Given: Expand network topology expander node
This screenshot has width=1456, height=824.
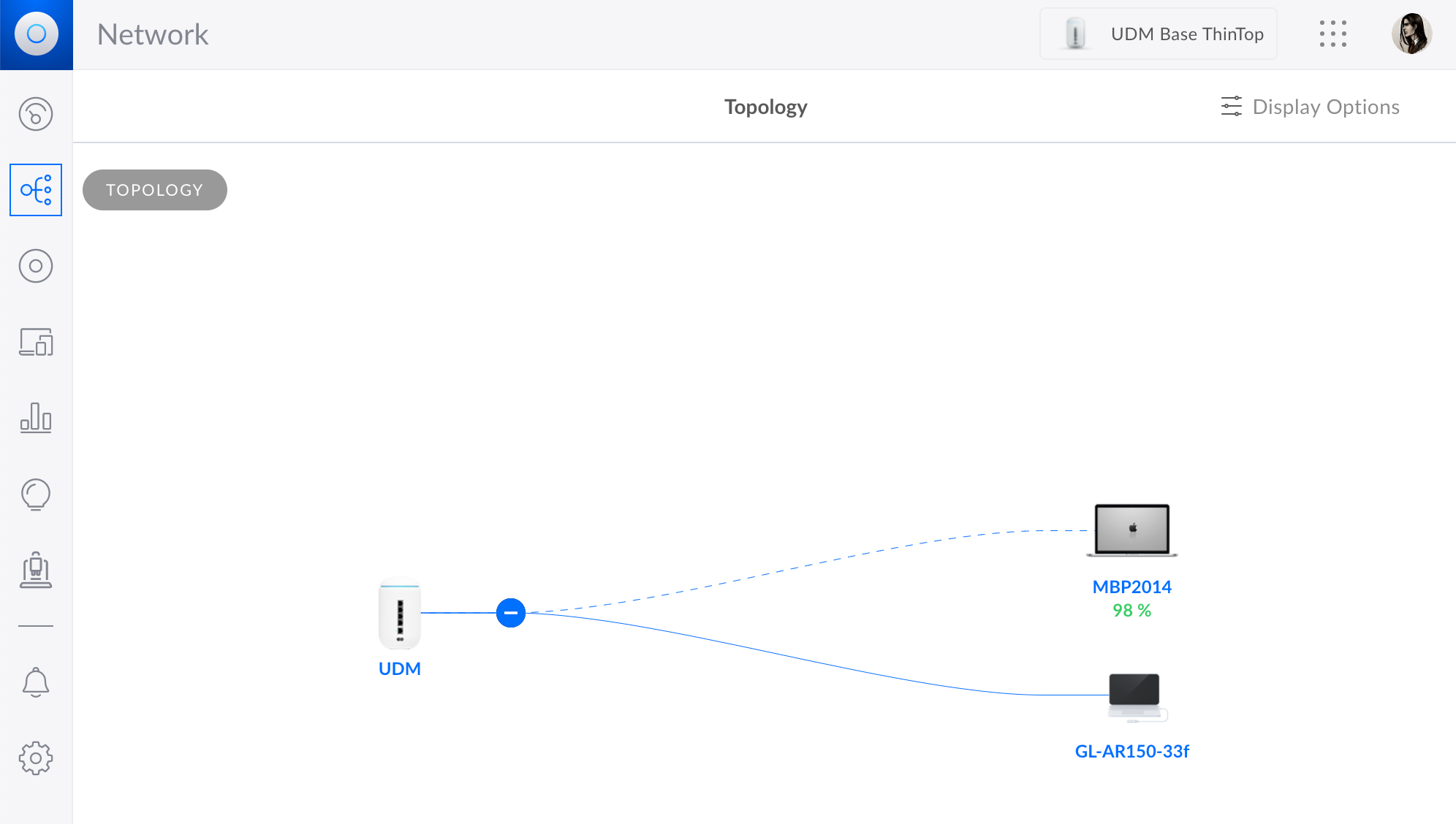Looking at the screenshot, I should point(510,613).
